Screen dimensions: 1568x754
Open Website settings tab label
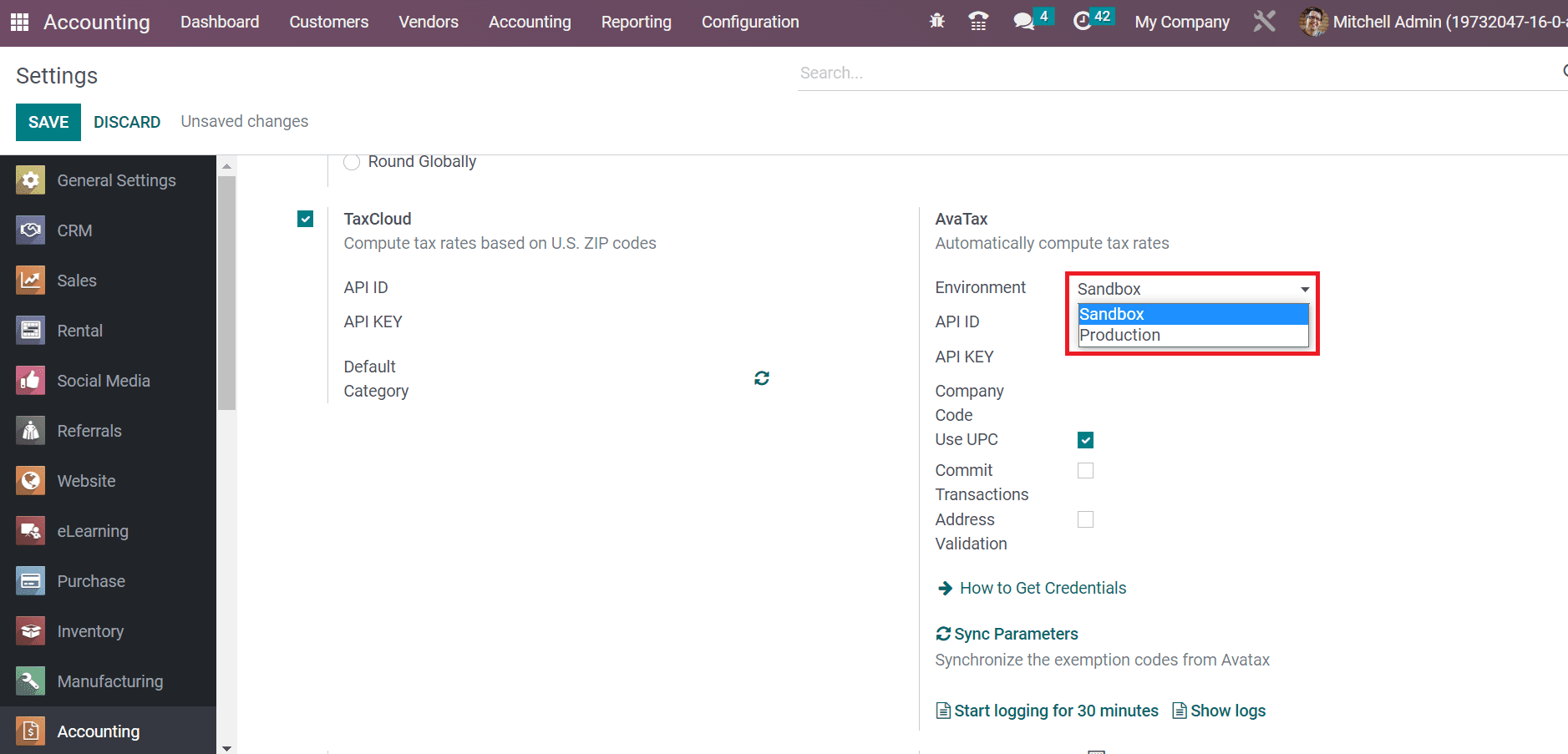pyautogui.click(x=86, y=481)
